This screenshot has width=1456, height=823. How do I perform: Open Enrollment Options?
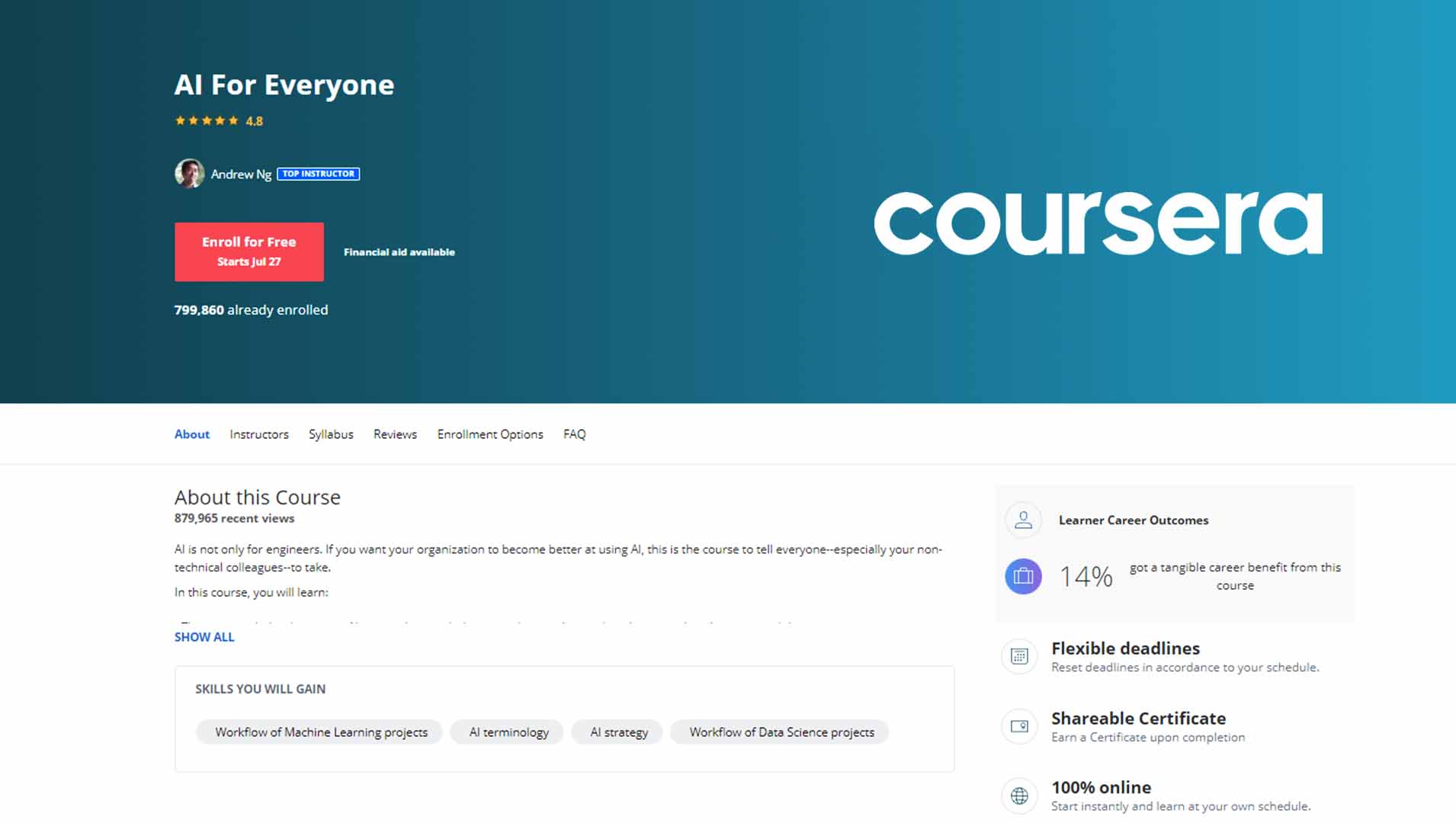pos(489,434)
